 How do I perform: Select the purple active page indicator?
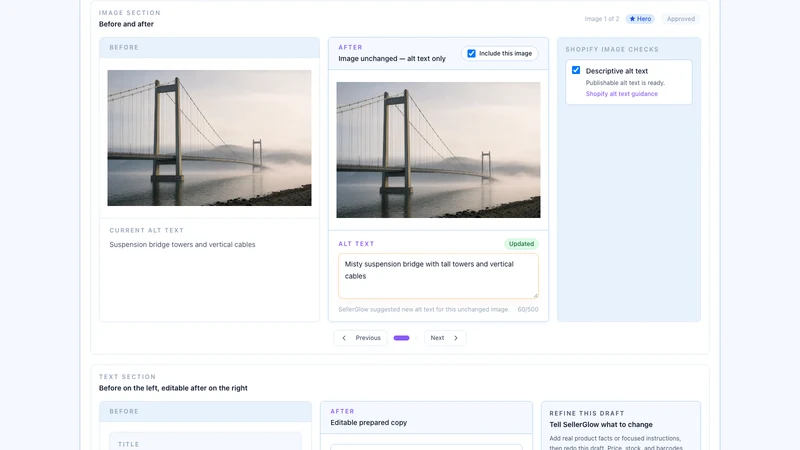pyautogui.click(x=402, y=338)
